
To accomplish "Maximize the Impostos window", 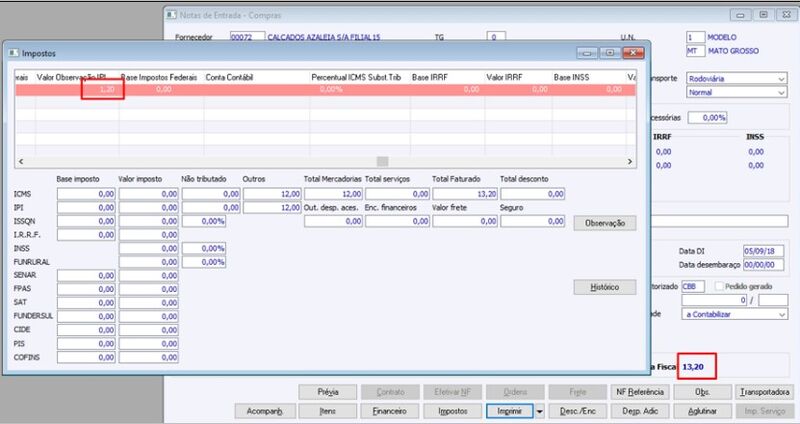I will tap(610, 53).
